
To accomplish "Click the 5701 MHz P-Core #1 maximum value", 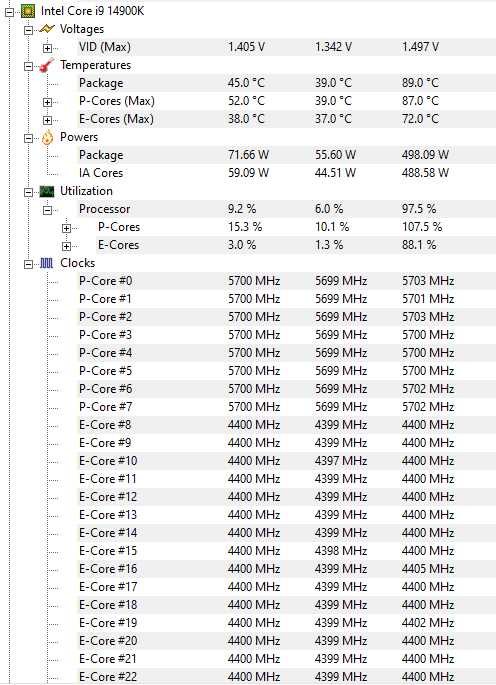I will pyautogui.click(x=428, y=299).
